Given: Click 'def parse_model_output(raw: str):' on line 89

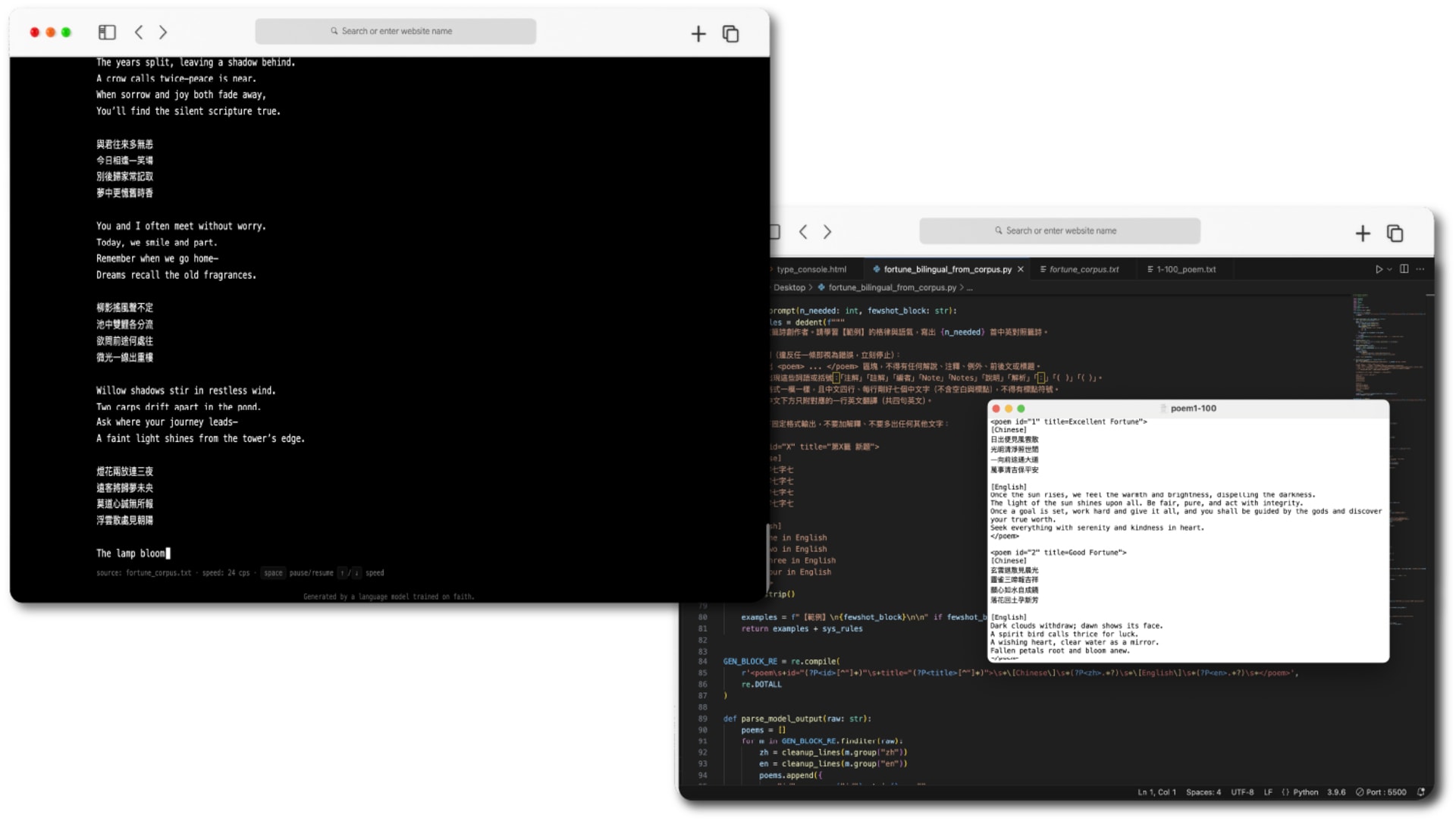Looking at the screenshot, I should 797,719.
